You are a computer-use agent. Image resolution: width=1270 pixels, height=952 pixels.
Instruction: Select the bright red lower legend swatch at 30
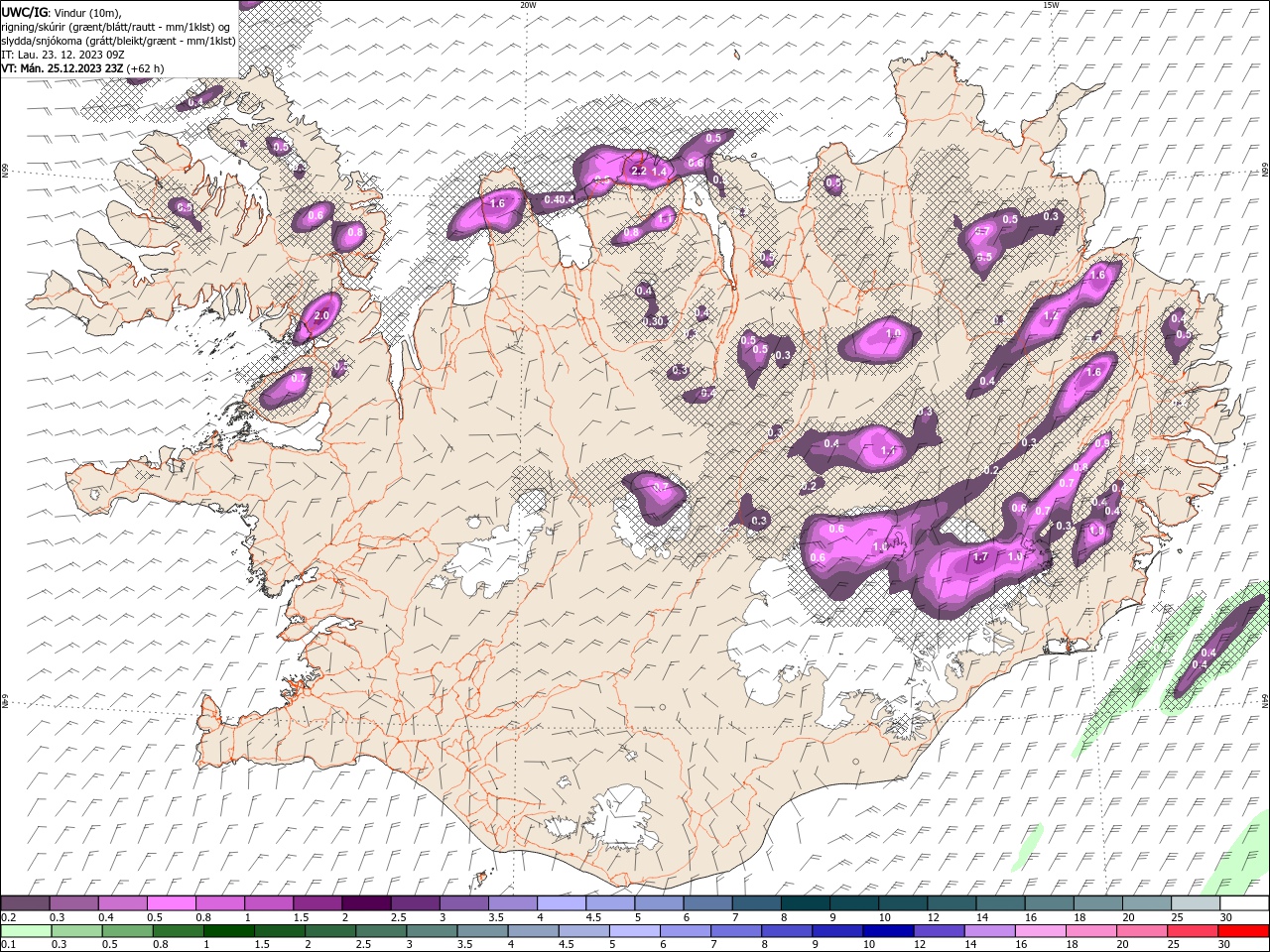(x=1242, y=931)
